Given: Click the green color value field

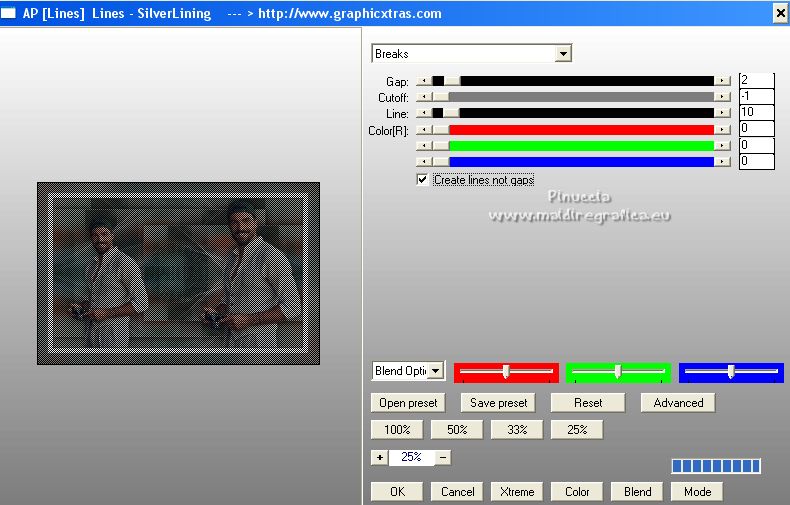Looking at the screenshot, I should click(756, 145).
